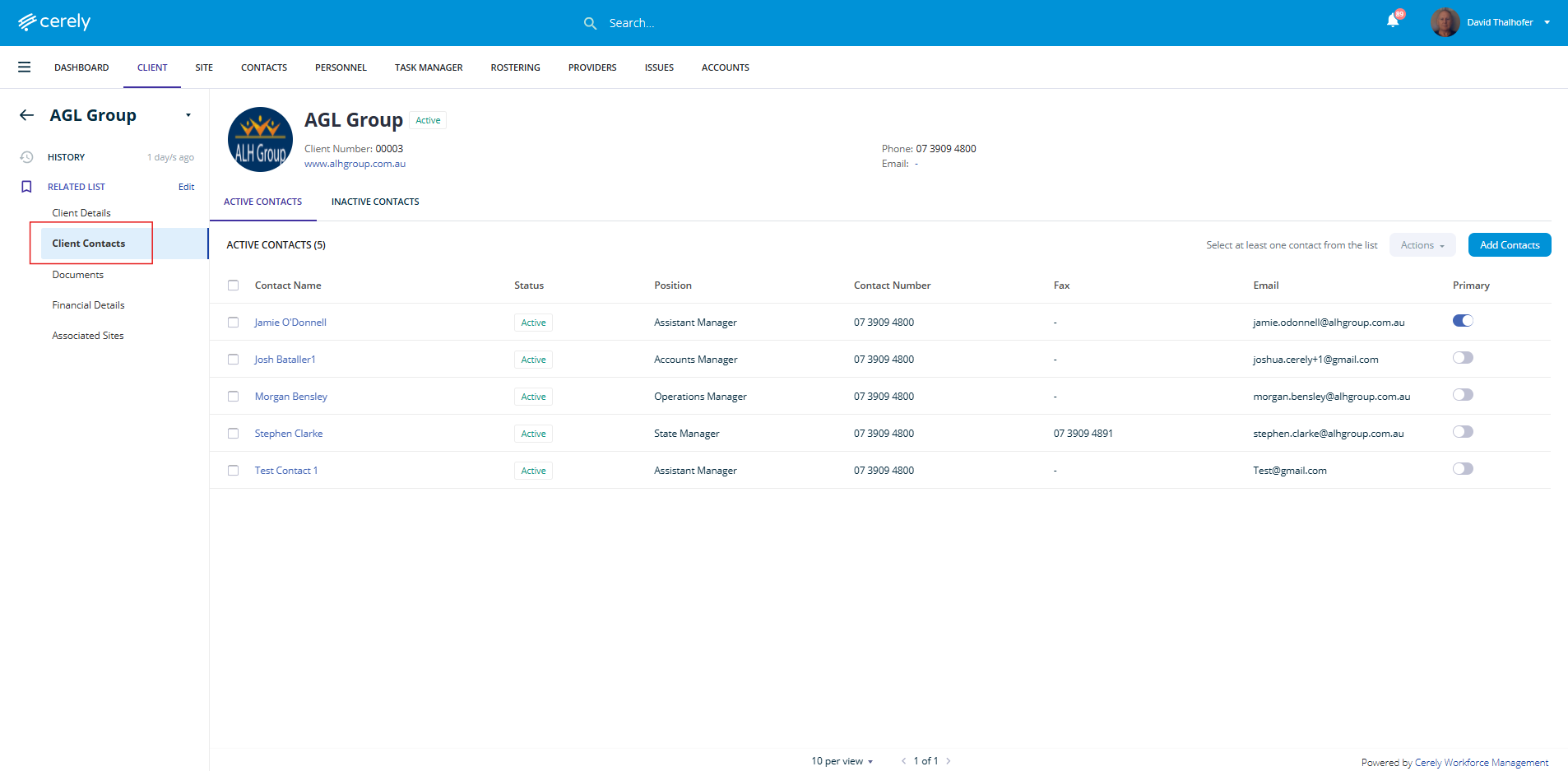Screen dimensions: 1568x771
Task: Turn off Primary toggle for Jamie O'Donnell
Action: (1463, 321)
